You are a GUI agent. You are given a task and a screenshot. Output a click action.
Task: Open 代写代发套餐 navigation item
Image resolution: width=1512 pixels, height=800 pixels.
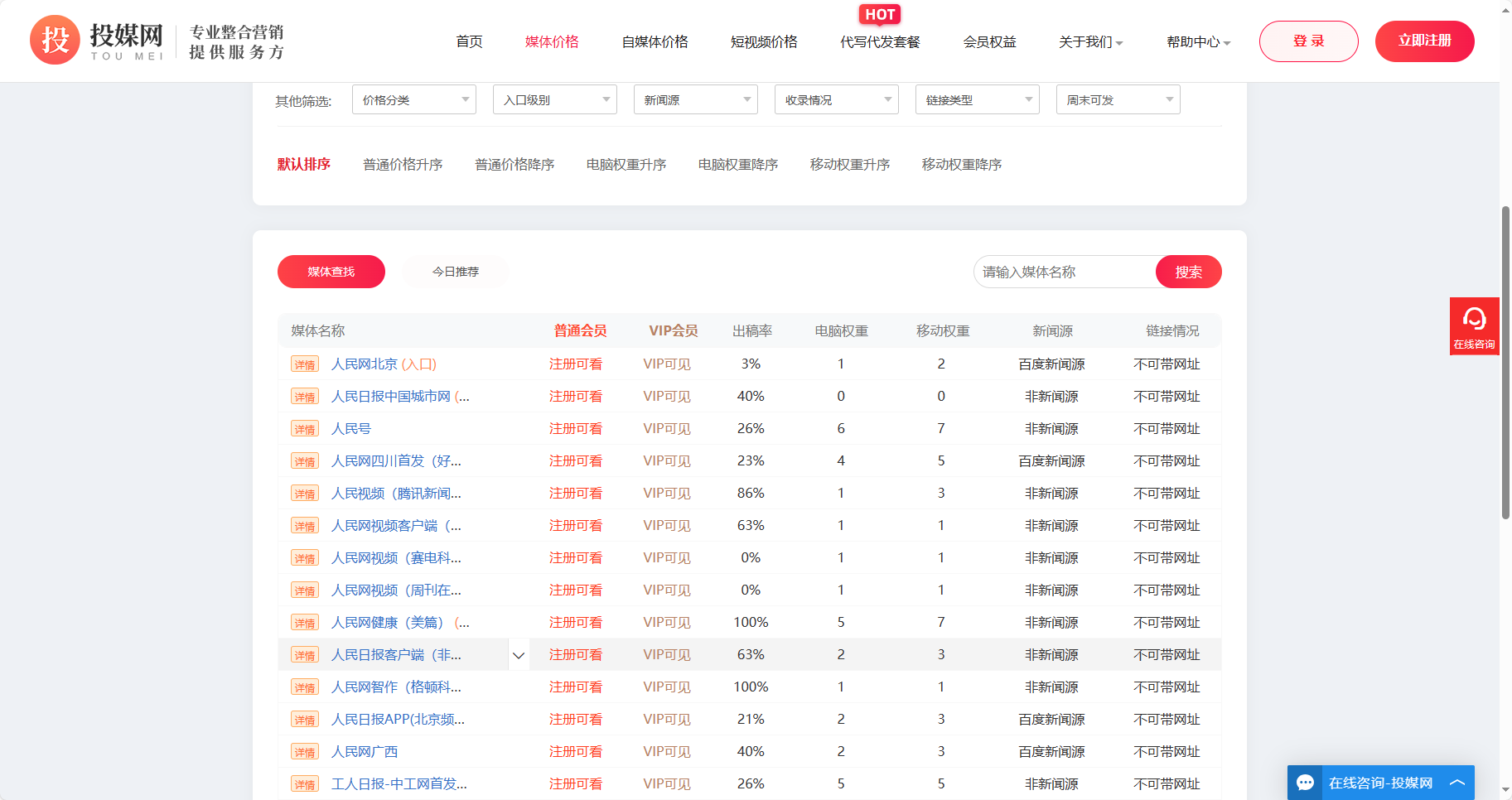pyautogui.click(x=880, y=41)
